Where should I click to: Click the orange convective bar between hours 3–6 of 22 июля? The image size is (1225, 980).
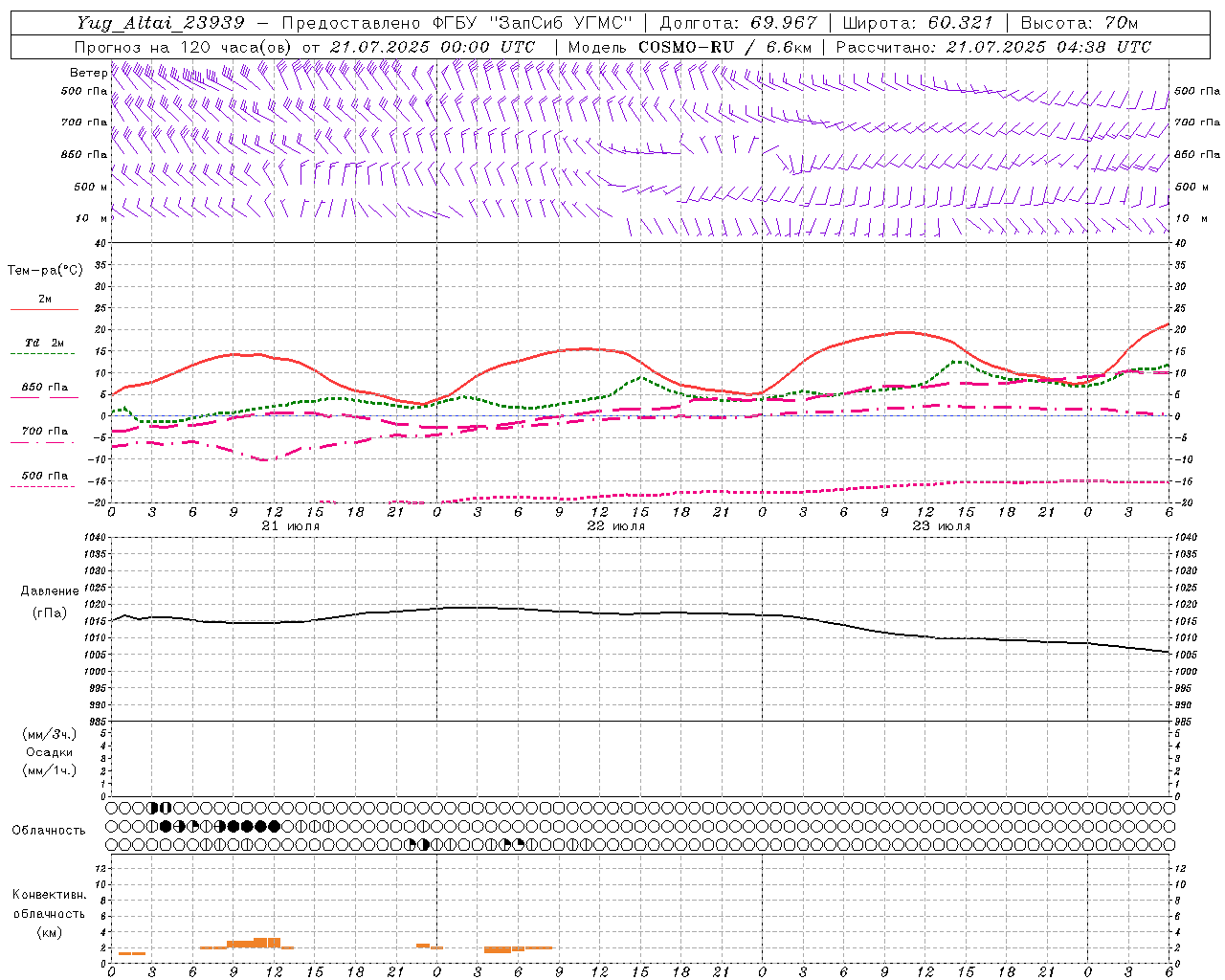498,949
